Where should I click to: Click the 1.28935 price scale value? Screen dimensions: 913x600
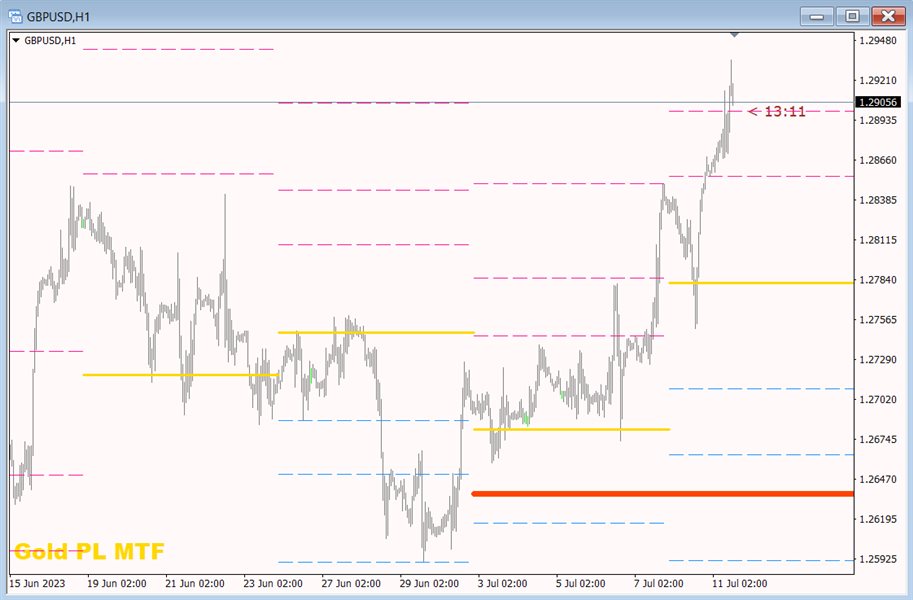click(878, 120)
